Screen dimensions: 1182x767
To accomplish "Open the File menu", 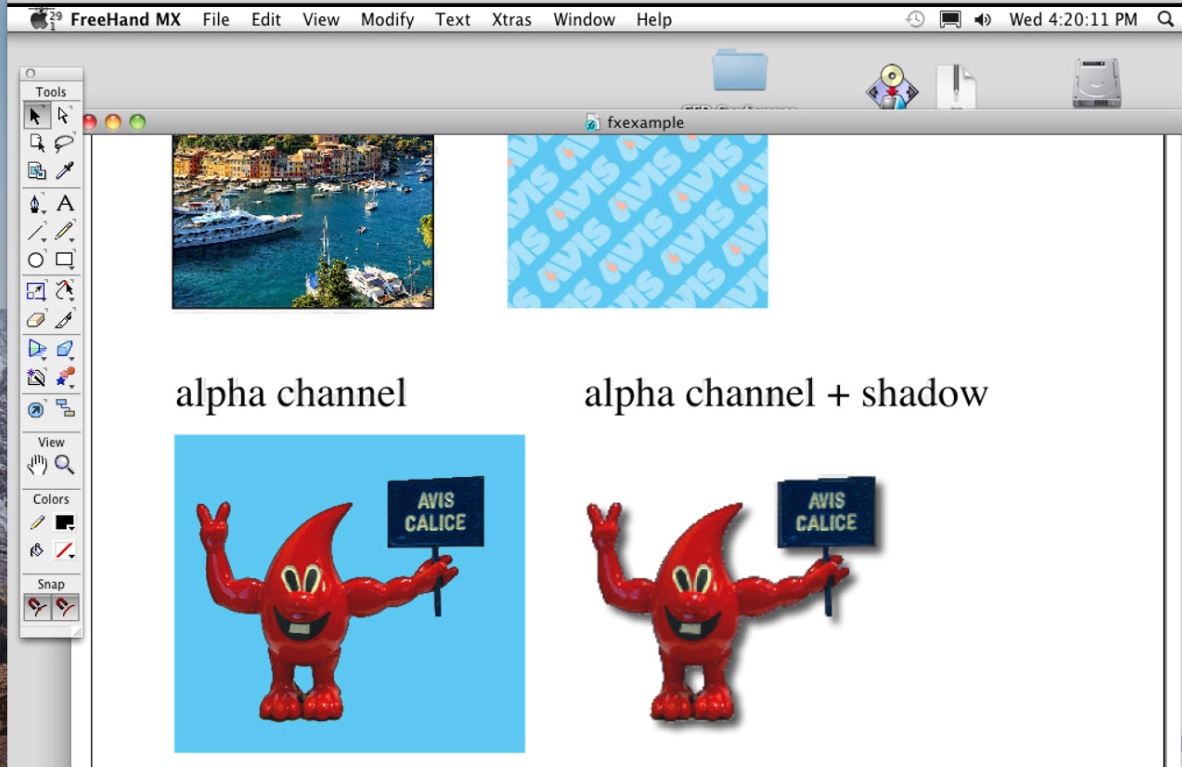I will coord(216,20).
